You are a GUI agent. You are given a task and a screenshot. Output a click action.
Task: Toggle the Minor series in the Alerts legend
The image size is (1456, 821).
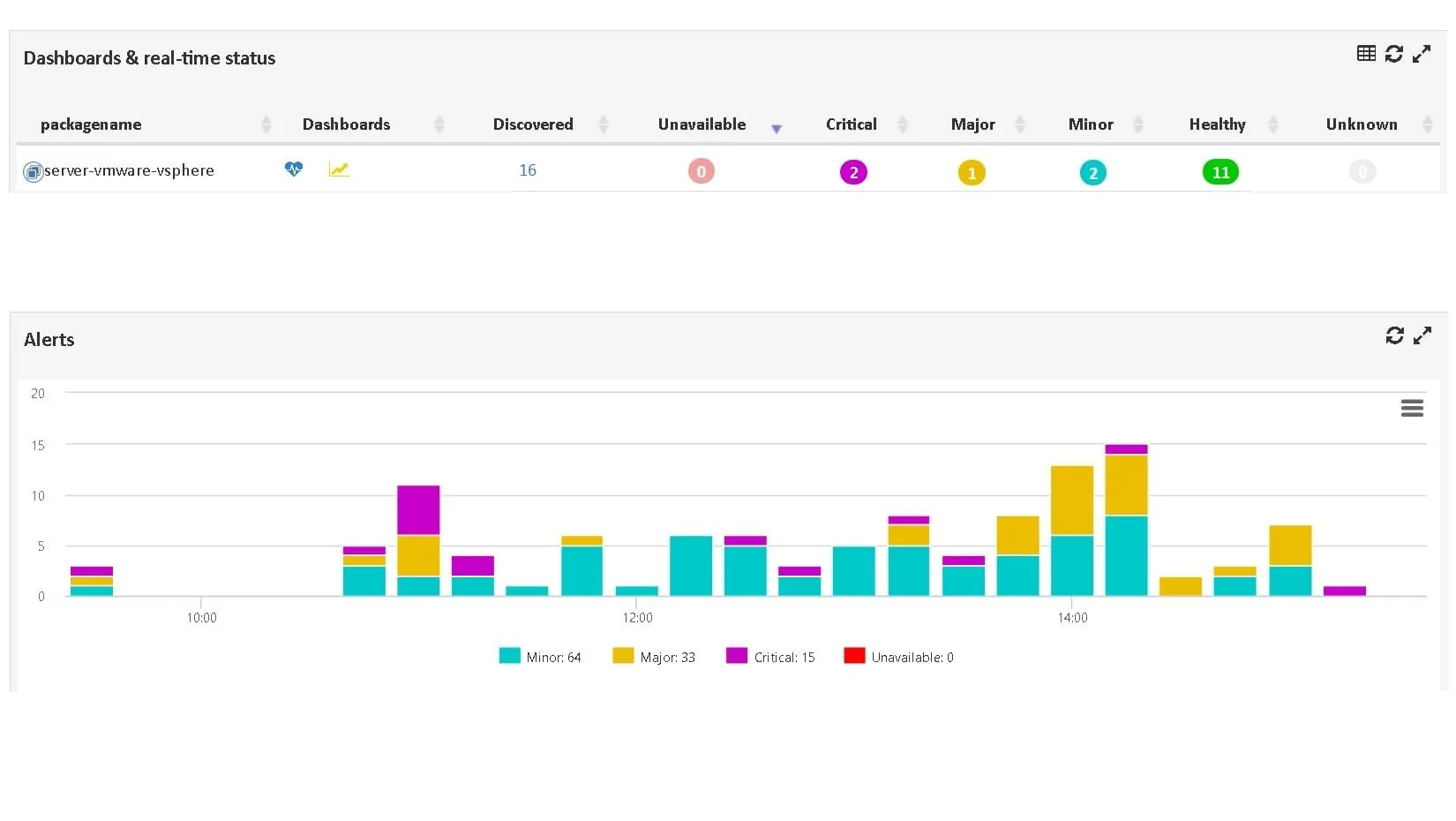552,657
